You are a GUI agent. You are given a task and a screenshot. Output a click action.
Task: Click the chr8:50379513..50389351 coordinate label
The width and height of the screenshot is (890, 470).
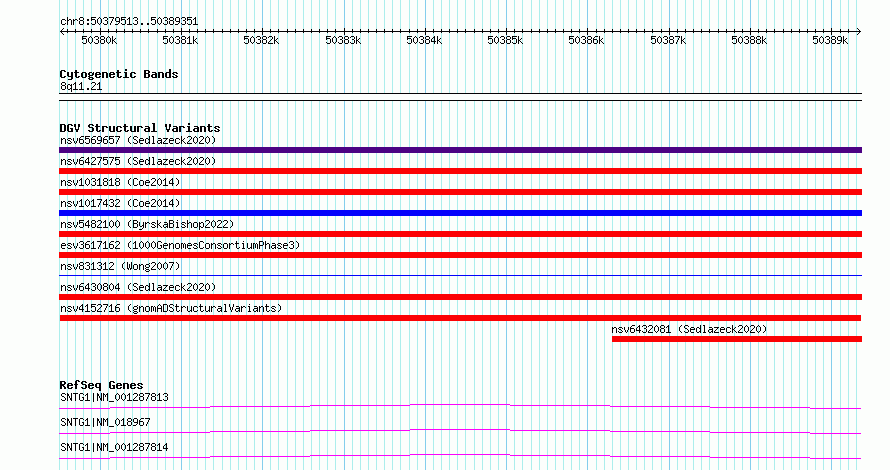tap(129, 22)
